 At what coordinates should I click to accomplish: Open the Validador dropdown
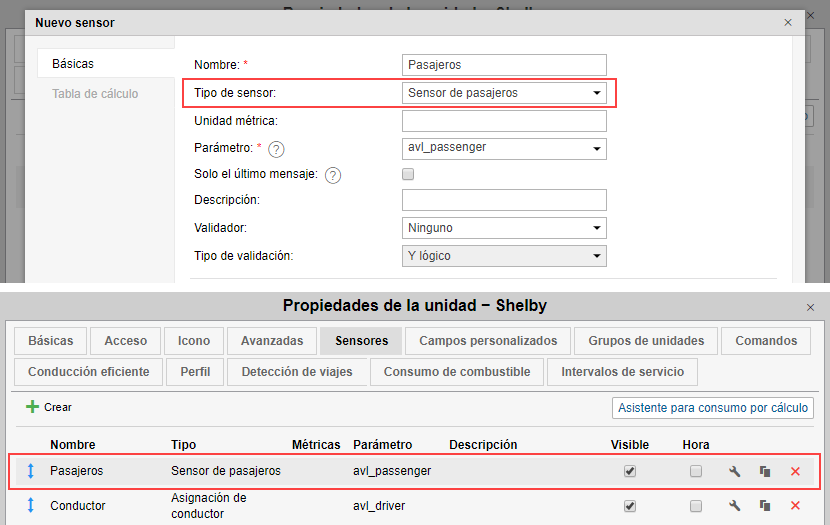[x=504, y=228]
